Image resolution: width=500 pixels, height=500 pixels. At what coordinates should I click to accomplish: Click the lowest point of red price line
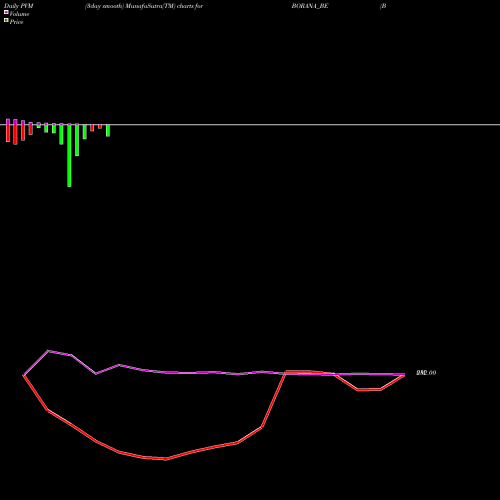[x=166, y=459]
